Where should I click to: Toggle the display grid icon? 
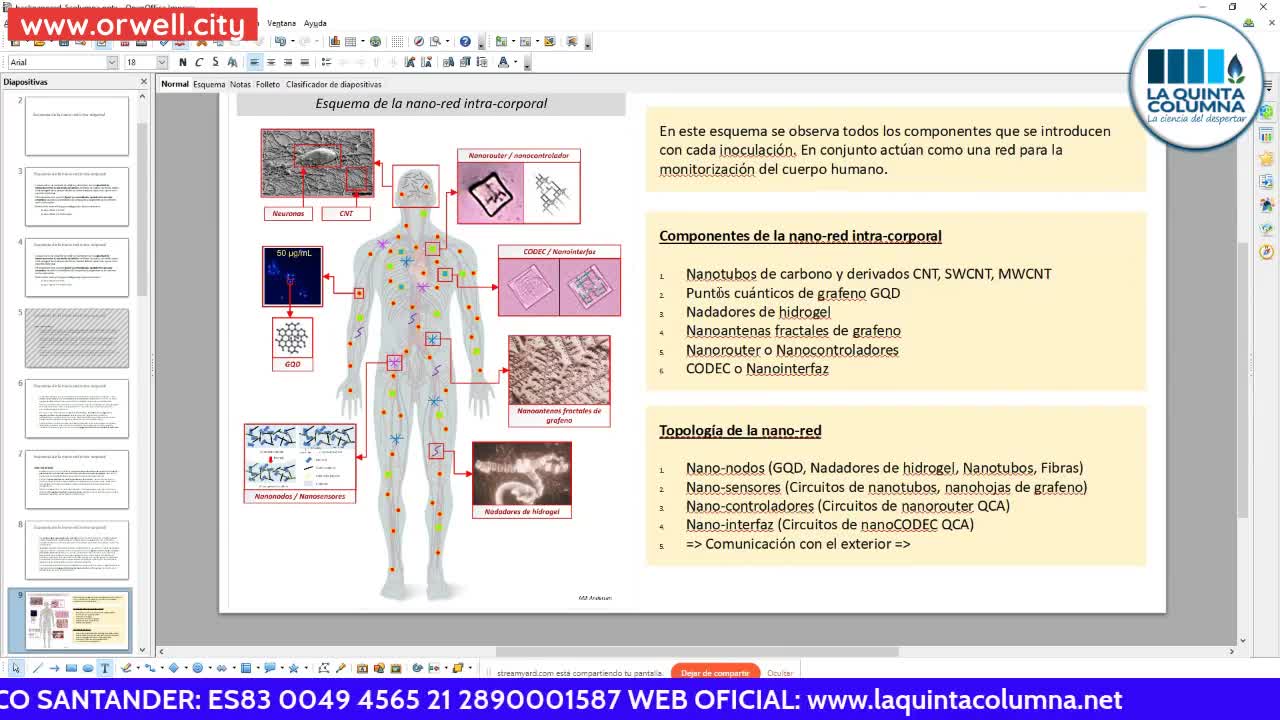[397, 41]
